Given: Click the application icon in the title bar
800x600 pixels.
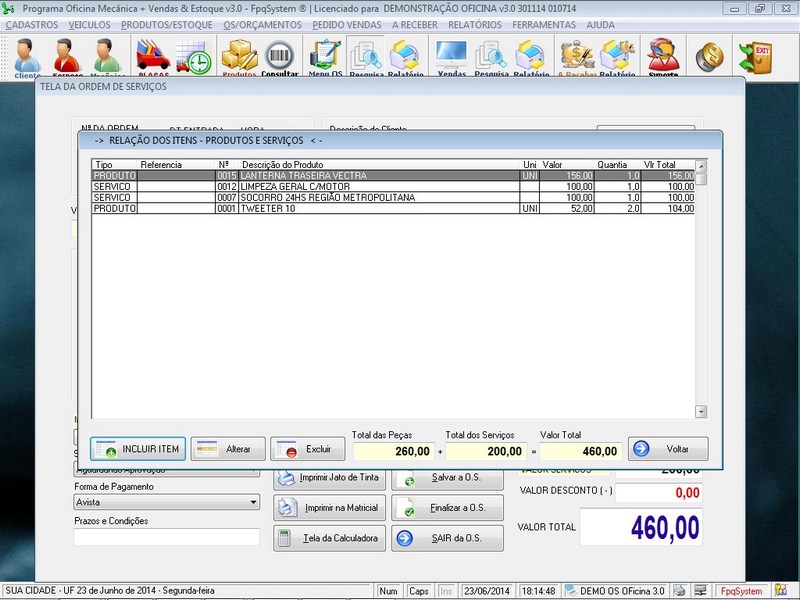Looking at the screenshot, I should coord(9,8).
